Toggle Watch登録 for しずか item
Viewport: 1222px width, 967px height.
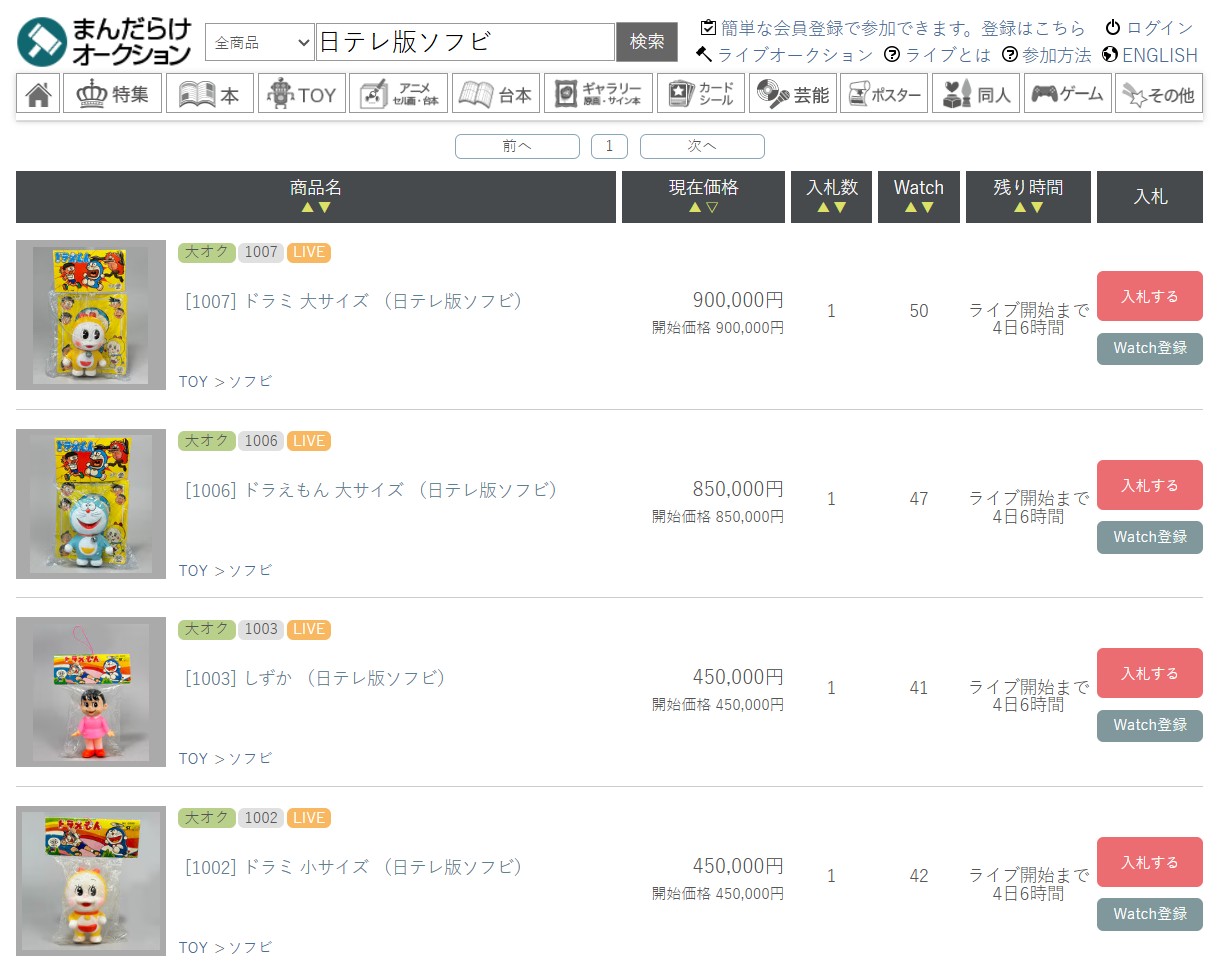(x=1149, y=725)
